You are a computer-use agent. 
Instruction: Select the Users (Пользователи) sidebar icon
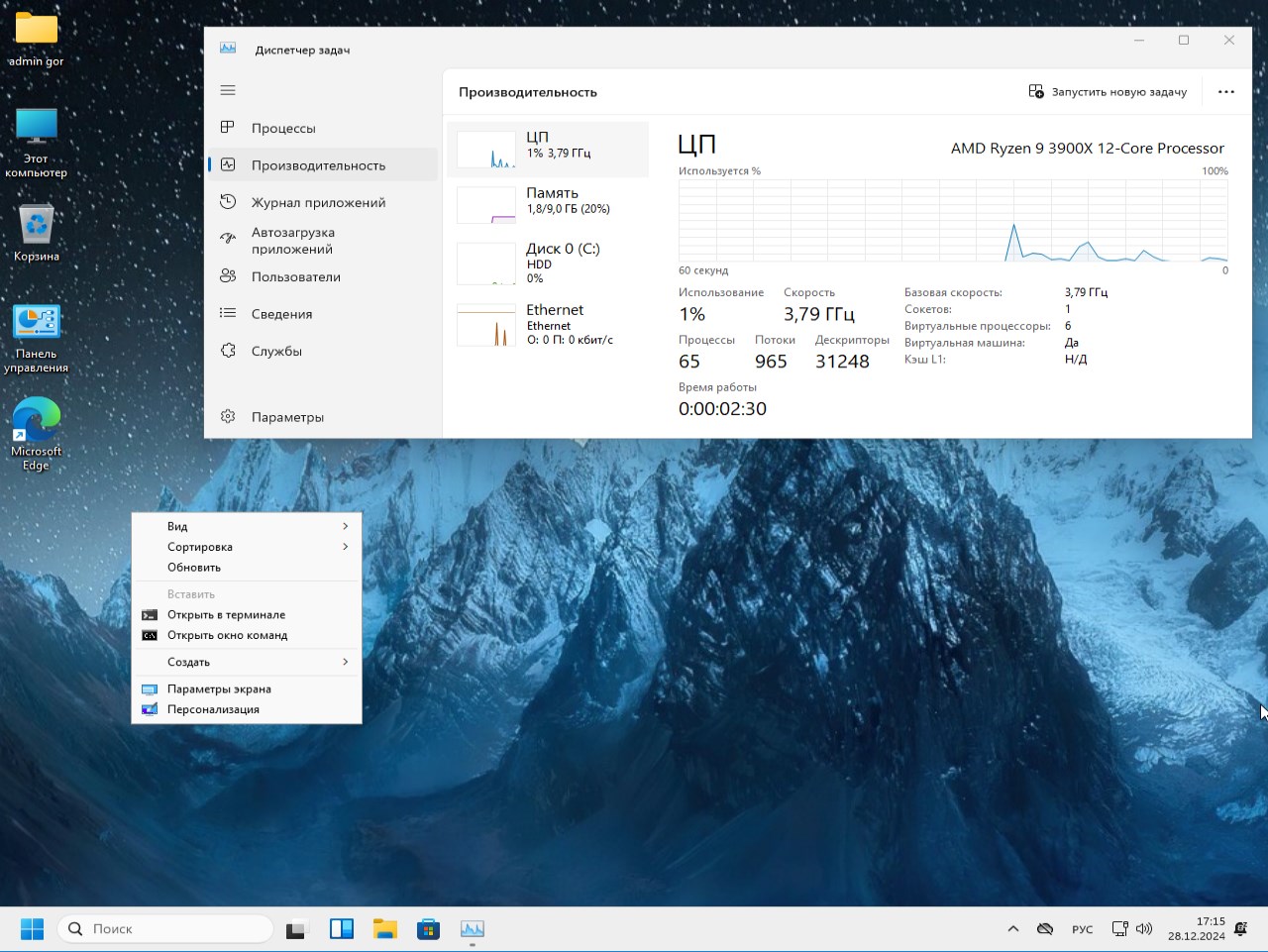tap(228, 276)
